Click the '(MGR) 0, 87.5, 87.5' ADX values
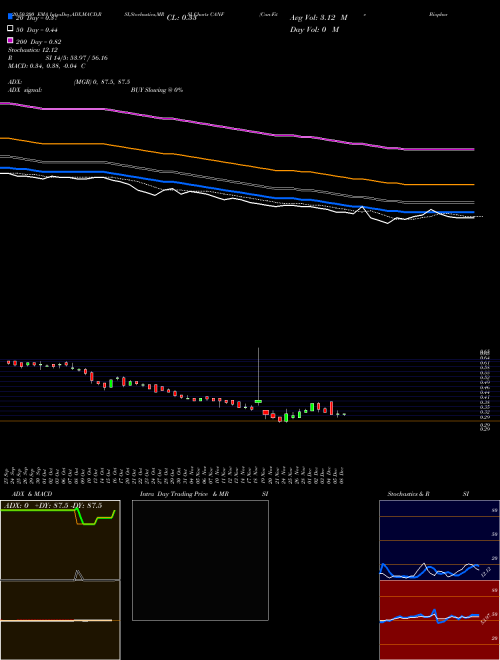Viewport: 500px width, 660px height. click(102, 82)
